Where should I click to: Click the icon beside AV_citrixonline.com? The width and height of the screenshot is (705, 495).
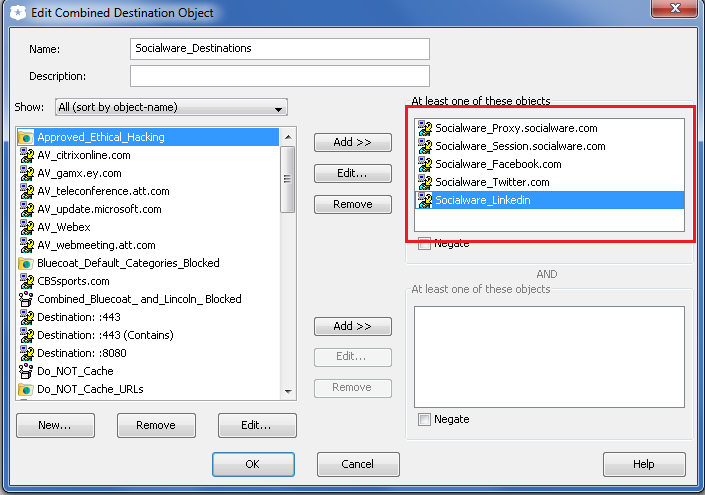[27, 155]
